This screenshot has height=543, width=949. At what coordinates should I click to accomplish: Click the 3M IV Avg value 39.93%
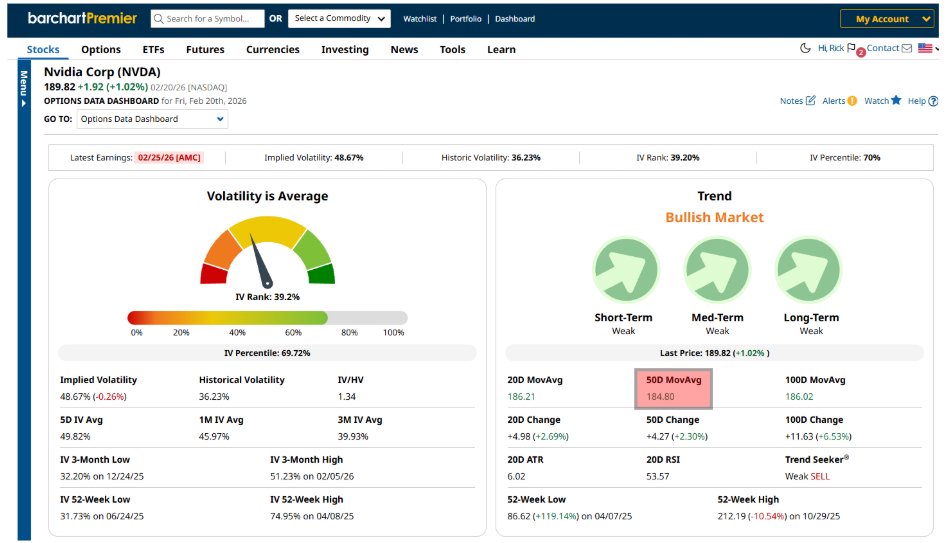353,437
